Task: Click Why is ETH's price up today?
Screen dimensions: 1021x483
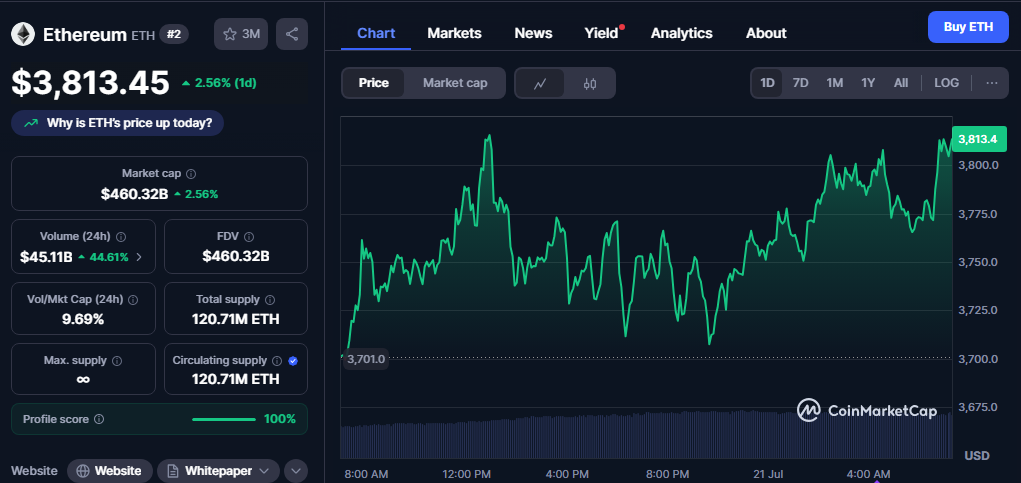Action: (117, 123)
